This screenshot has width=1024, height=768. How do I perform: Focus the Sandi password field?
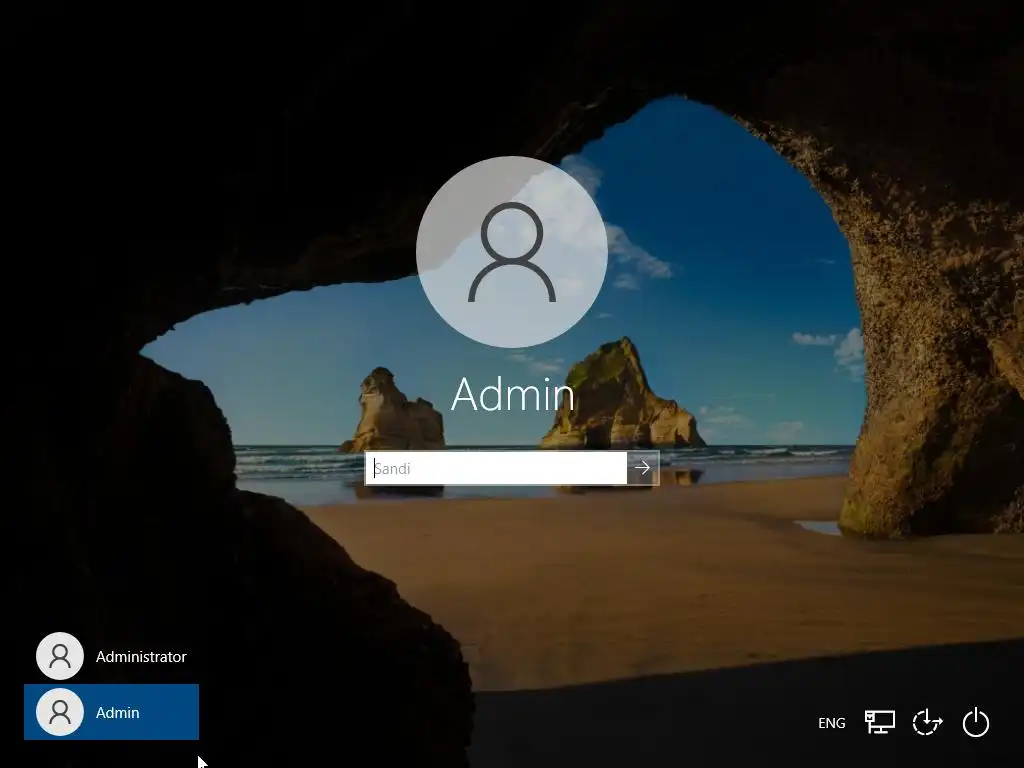click(x=496, y=468)
